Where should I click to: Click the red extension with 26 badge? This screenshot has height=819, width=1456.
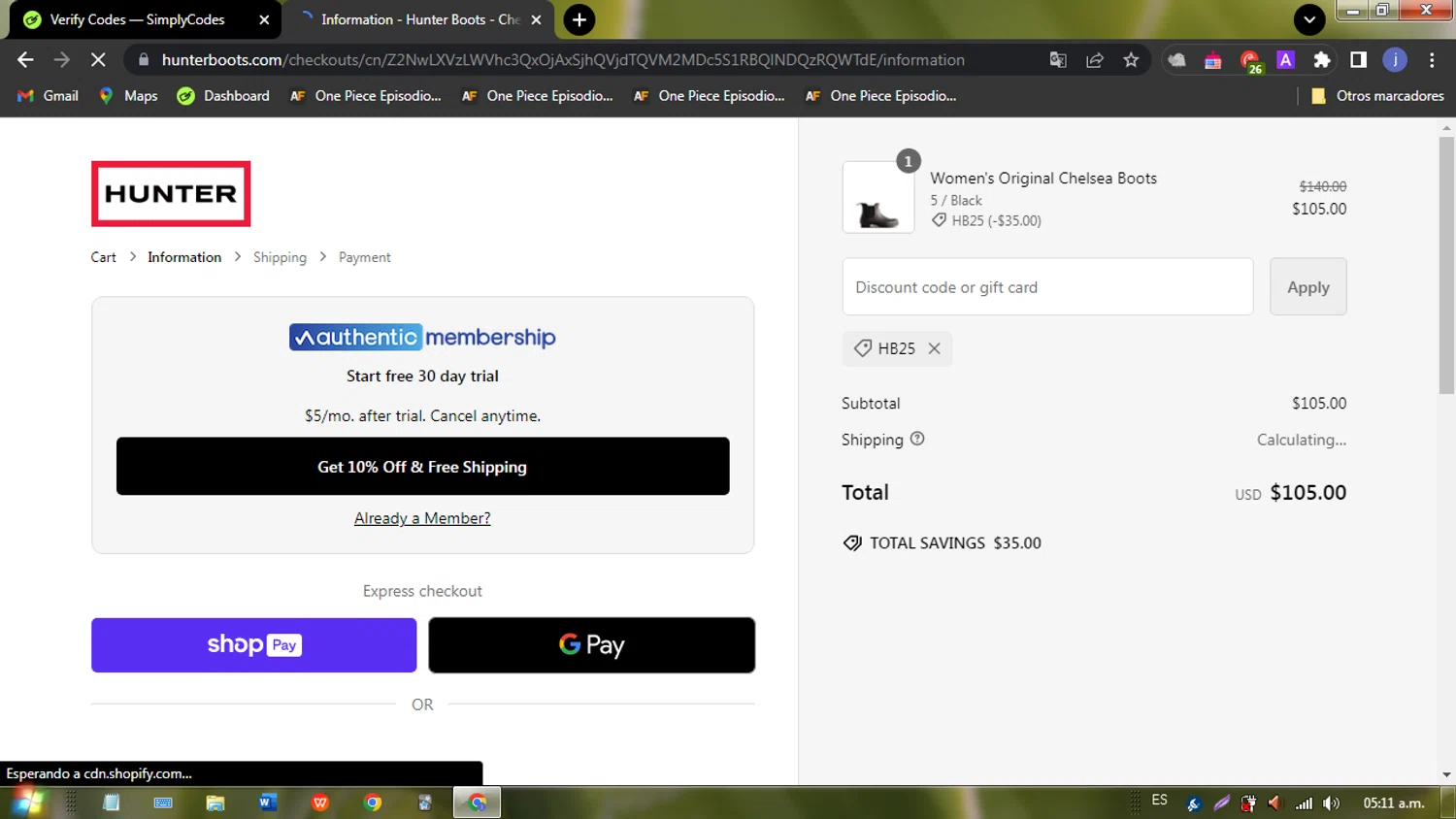click(1250, 62)
